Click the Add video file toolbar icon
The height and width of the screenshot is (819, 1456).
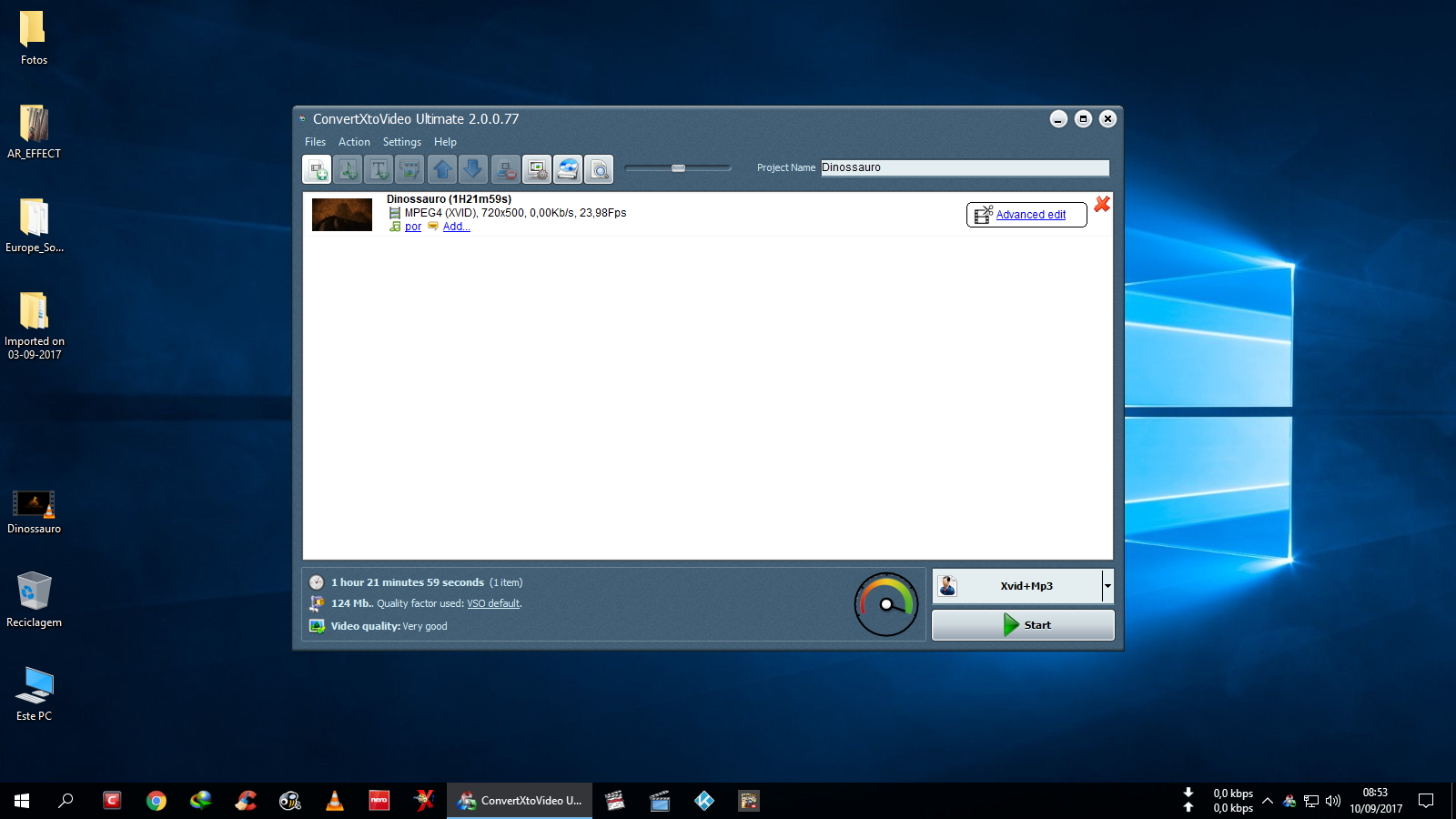coord(317,169)
